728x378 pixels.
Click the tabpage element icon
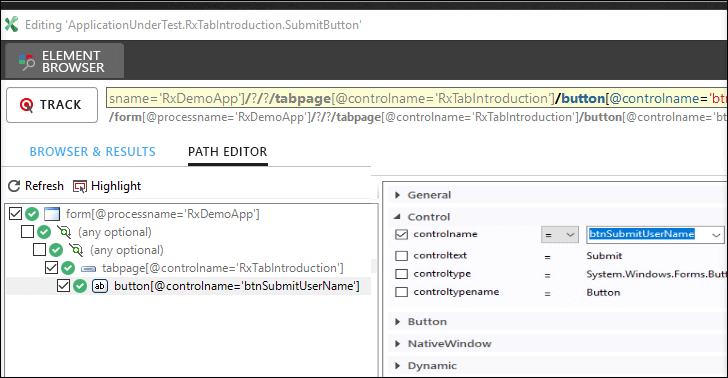tap(88, 268)
